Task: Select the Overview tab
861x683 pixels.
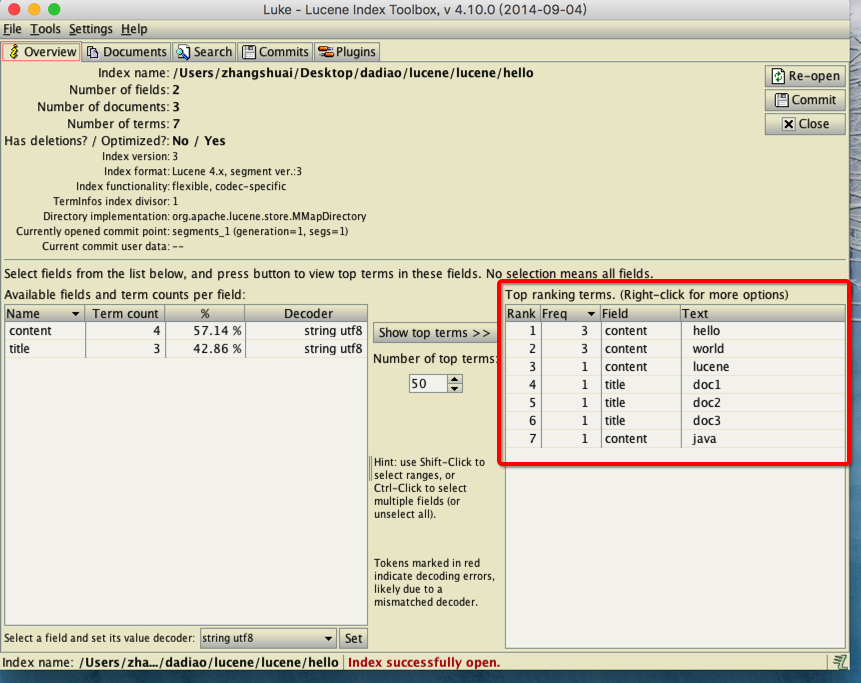Action: [42, 52]
